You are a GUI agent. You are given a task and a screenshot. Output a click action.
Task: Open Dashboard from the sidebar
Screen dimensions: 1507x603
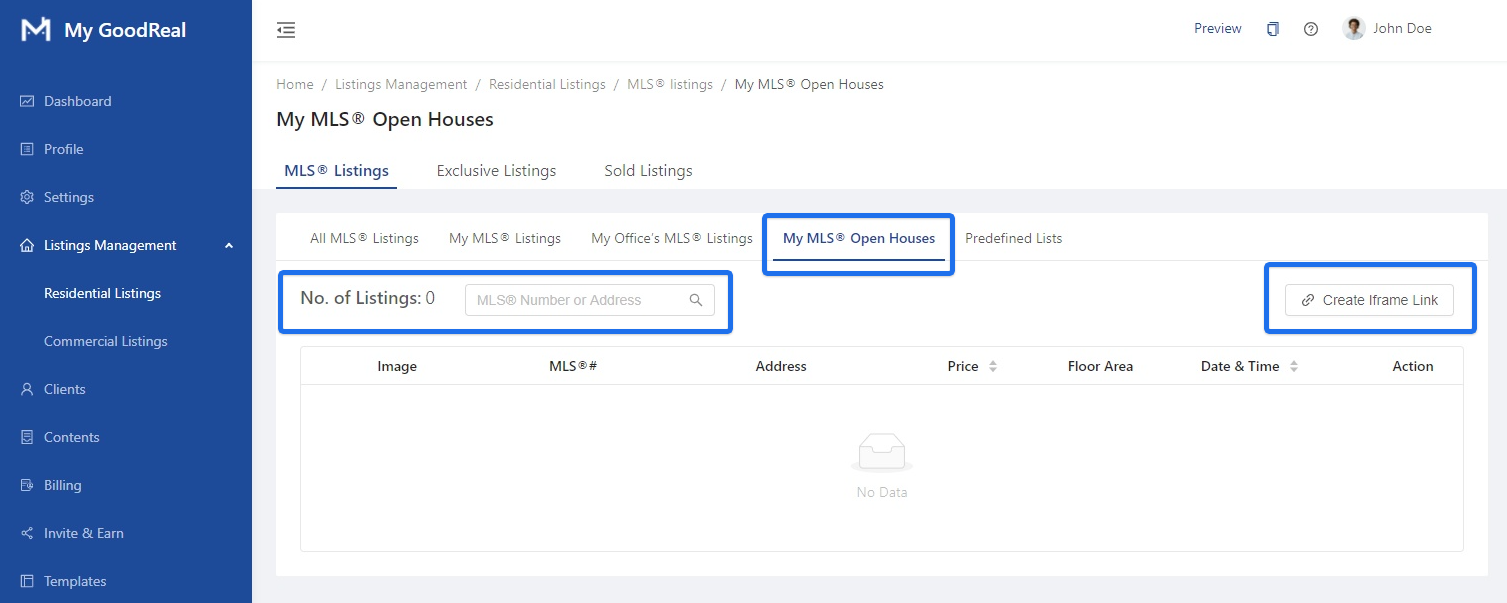coord(77,101)
